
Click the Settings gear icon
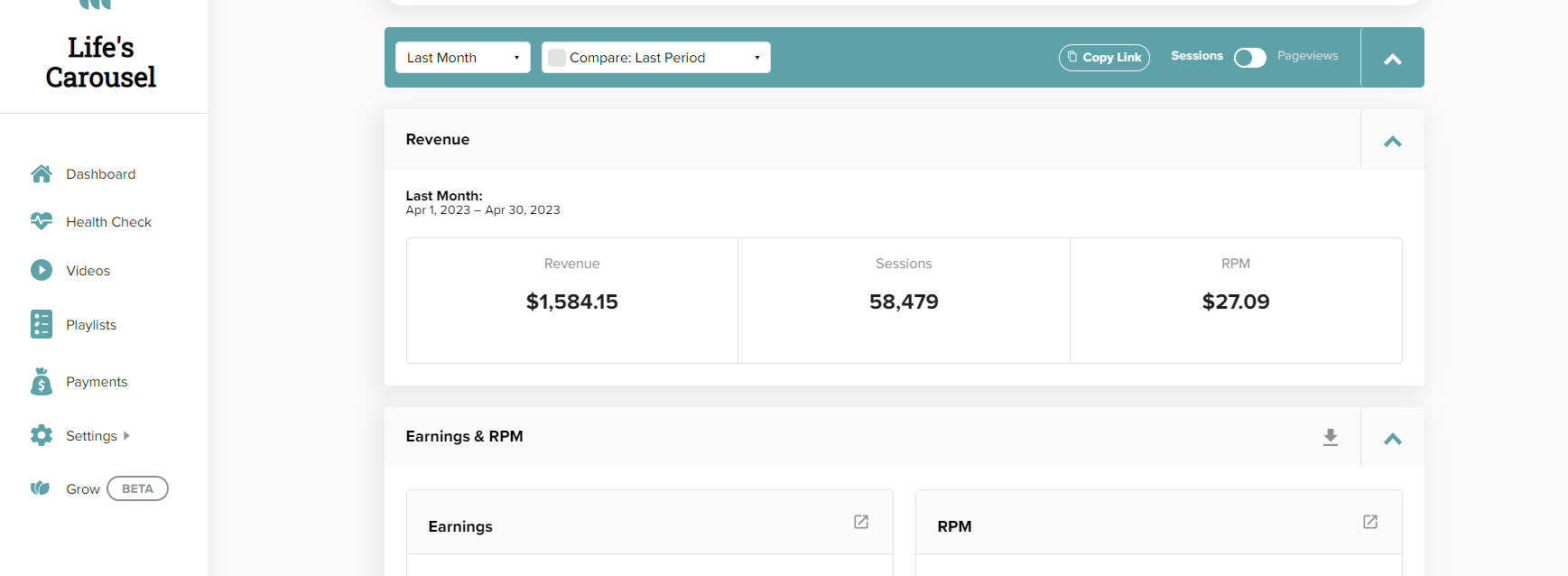point(42,435)
